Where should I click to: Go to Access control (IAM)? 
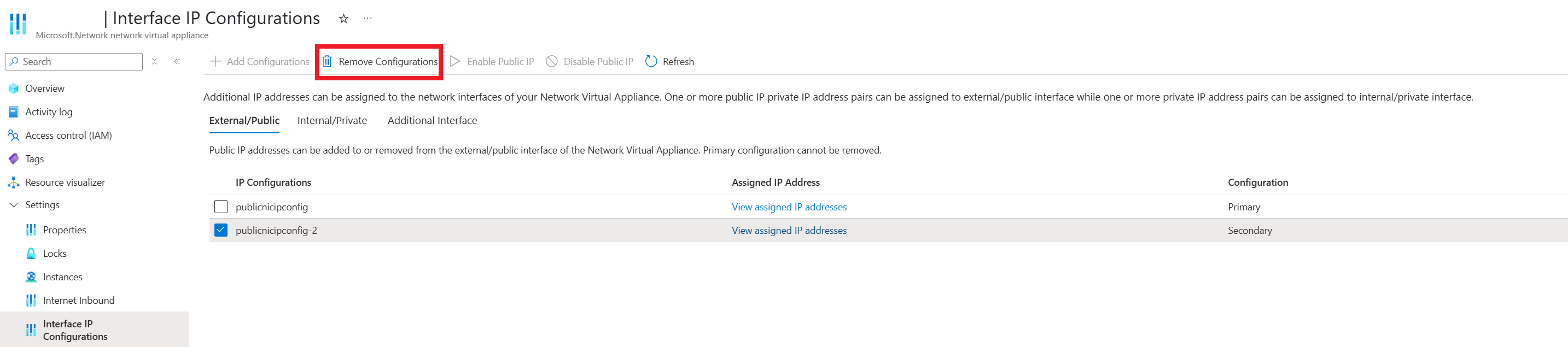(x=68, y=136)
